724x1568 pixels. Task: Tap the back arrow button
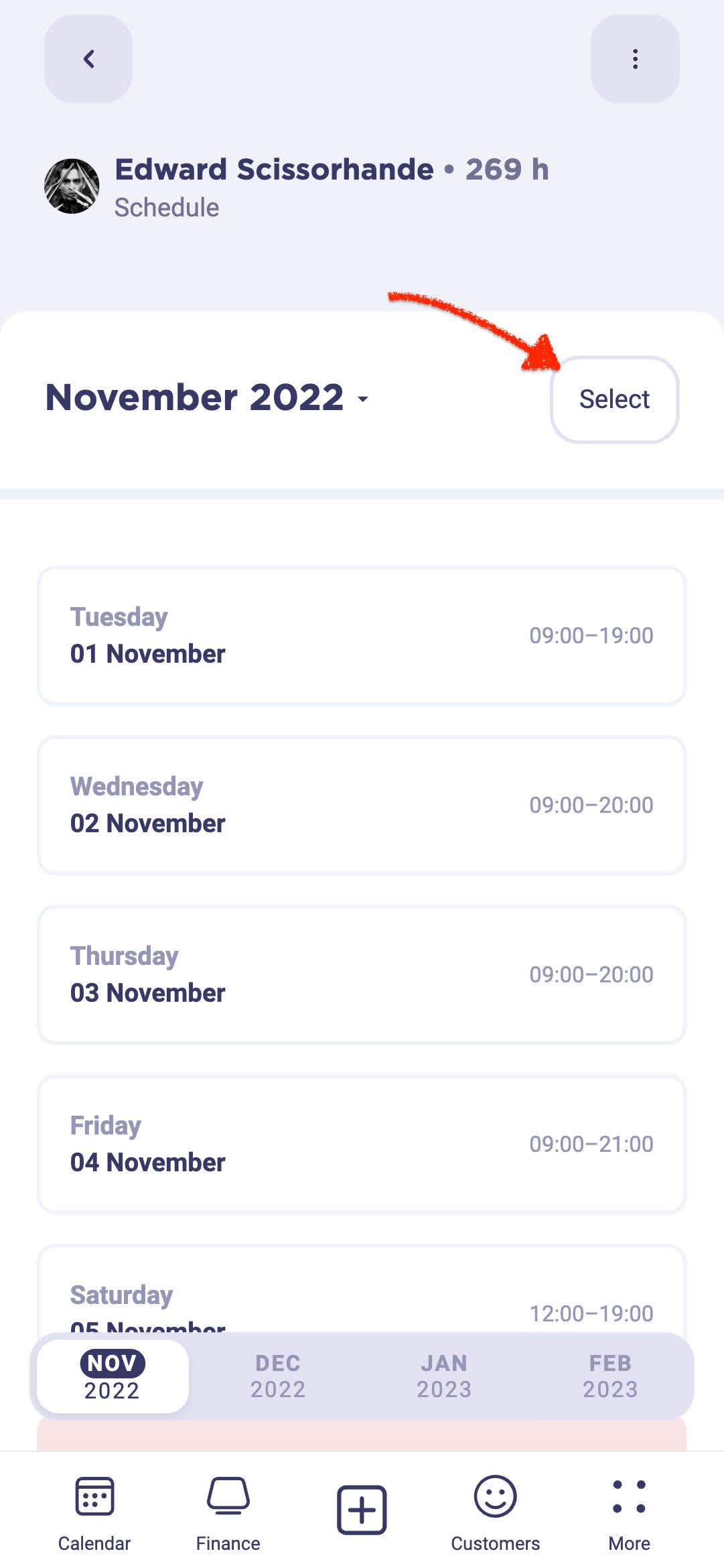pyautogui.click(x=88, y=59)
